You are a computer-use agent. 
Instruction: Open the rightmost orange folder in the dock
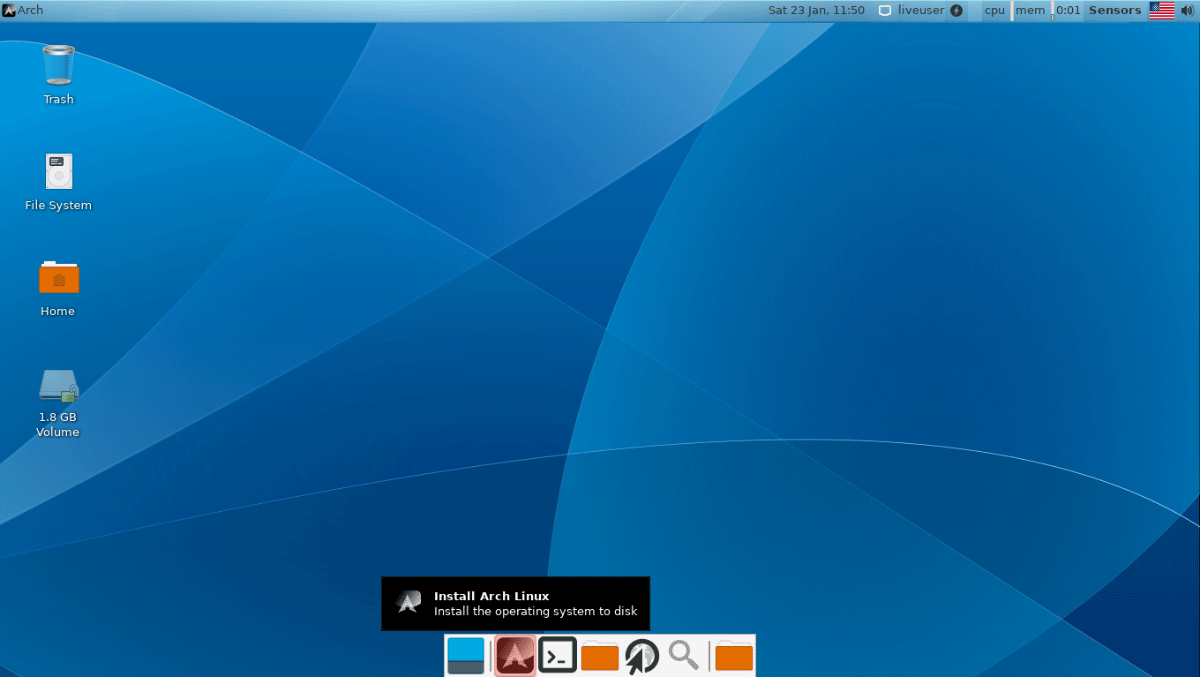pyautogui.click(x=734, y=656)
